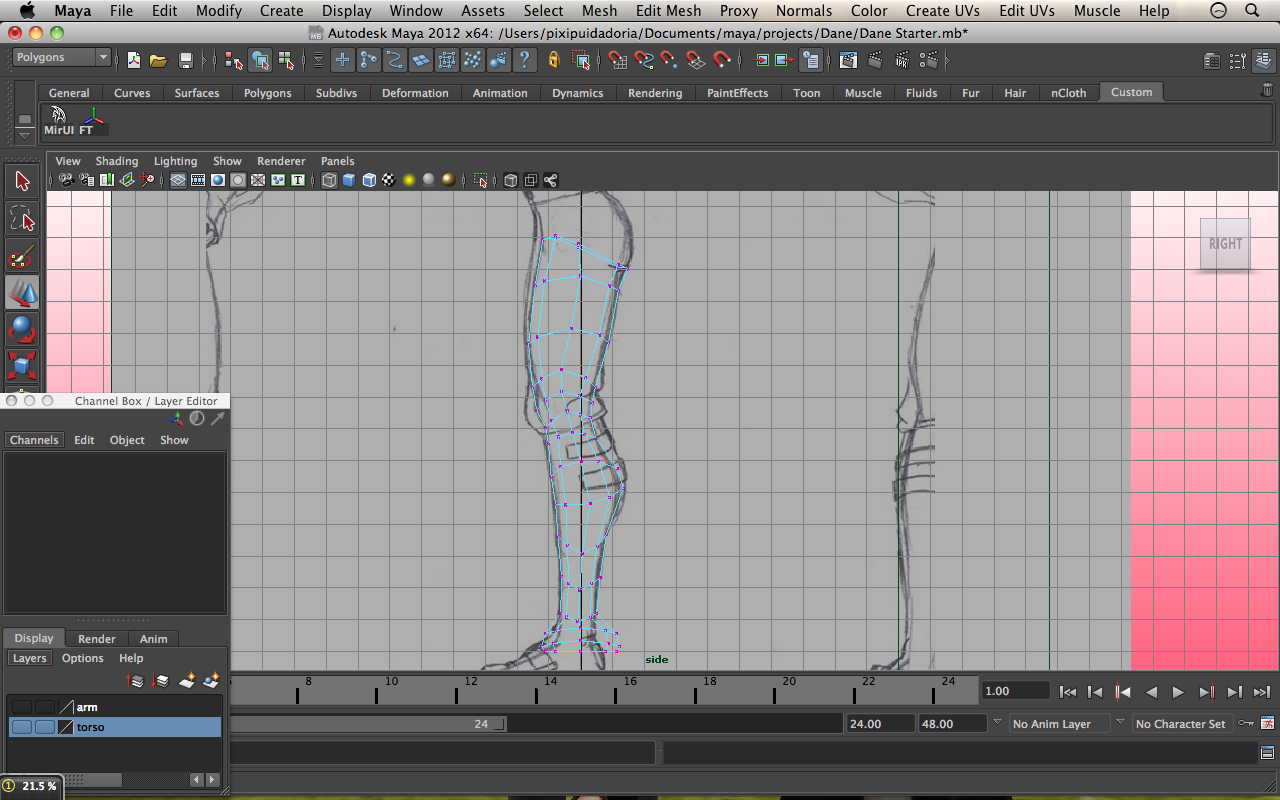The width and height of the screenshot is (1280, 800).
Task: Toggle visibility box of arm layer
Action: (x=21, y=707)
